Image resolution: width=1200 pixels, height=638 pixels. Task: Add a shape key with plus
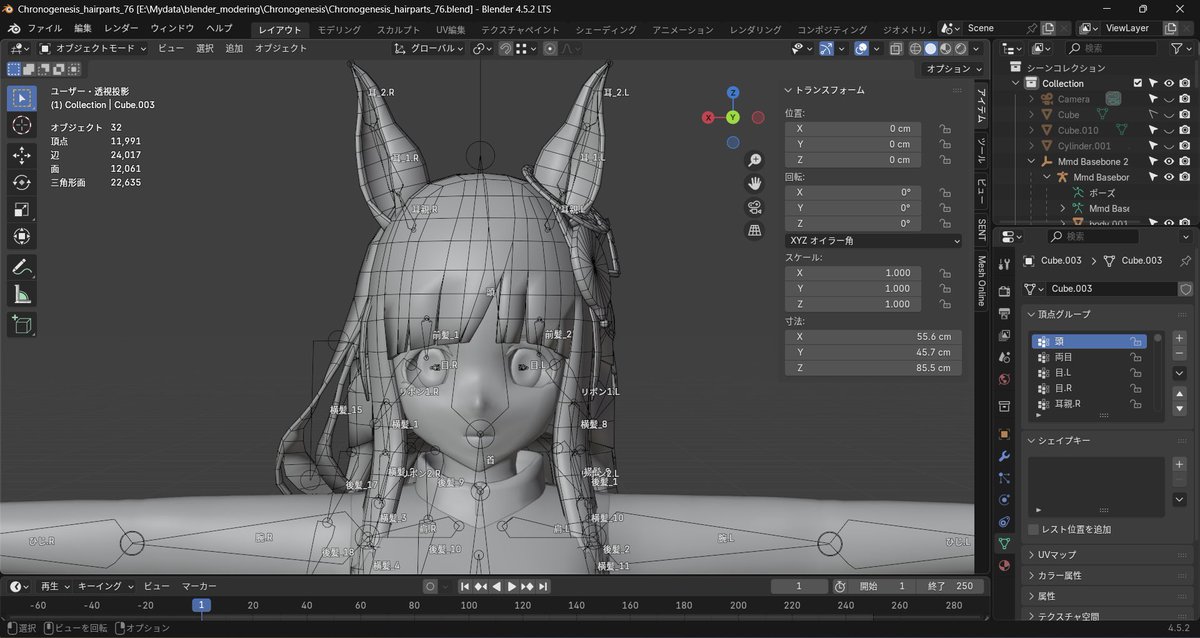(x=1180, y=465)
